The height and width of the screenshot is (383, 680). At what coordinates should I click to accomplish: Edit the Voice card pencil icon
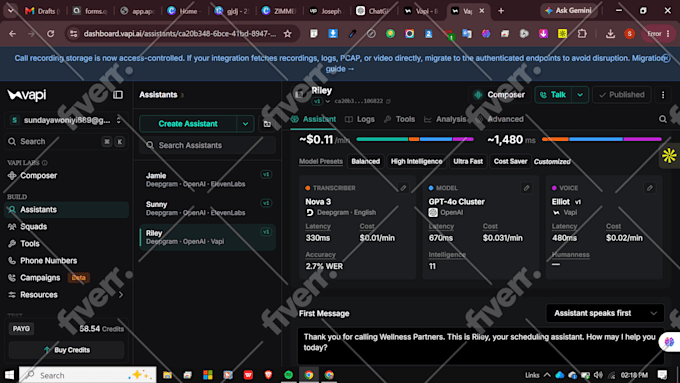coord(650,188)
